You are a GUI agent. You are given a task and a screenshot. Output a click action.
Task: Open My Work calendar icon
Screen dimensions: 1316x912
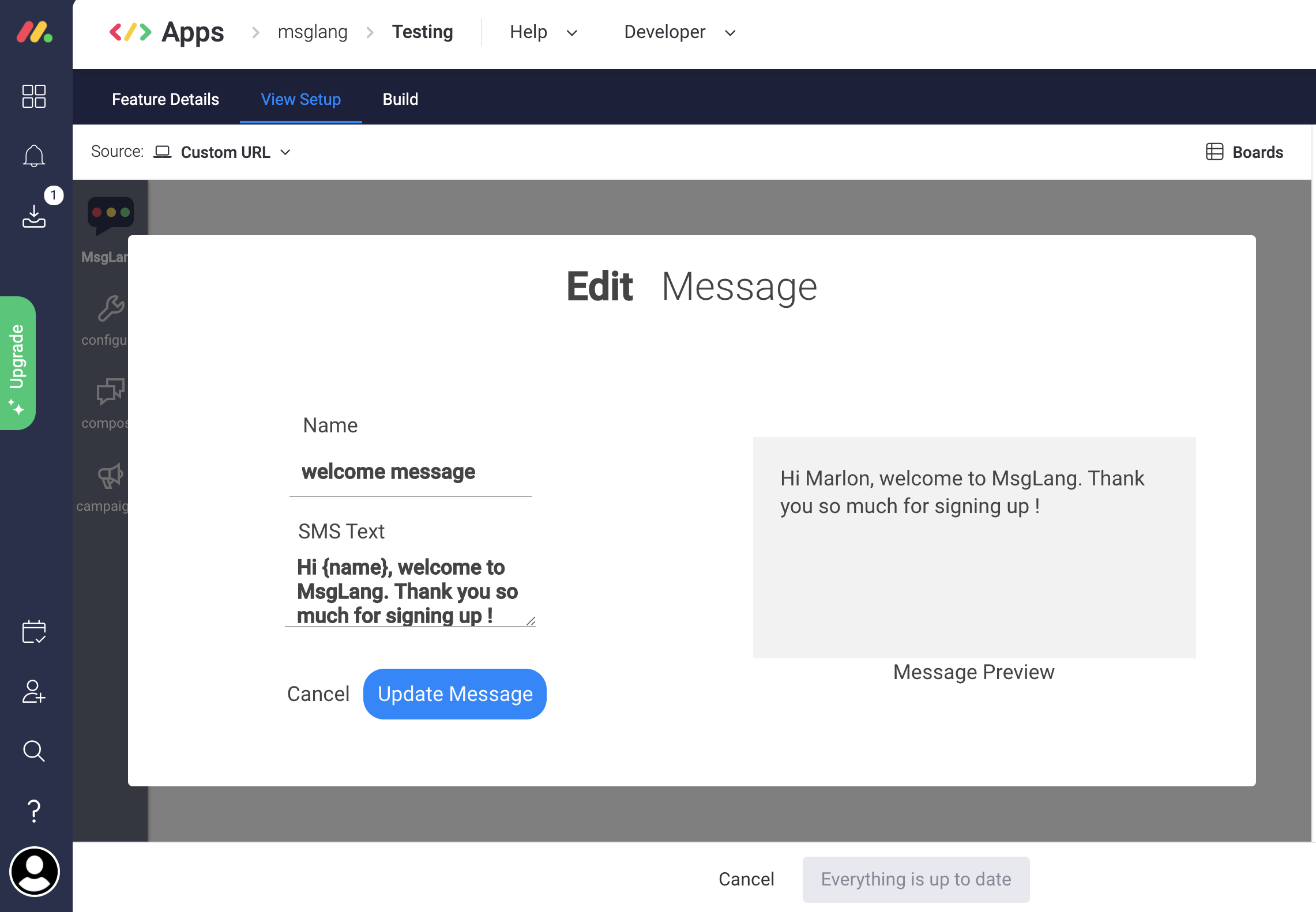pyautogui.click(x=34, y=632)
